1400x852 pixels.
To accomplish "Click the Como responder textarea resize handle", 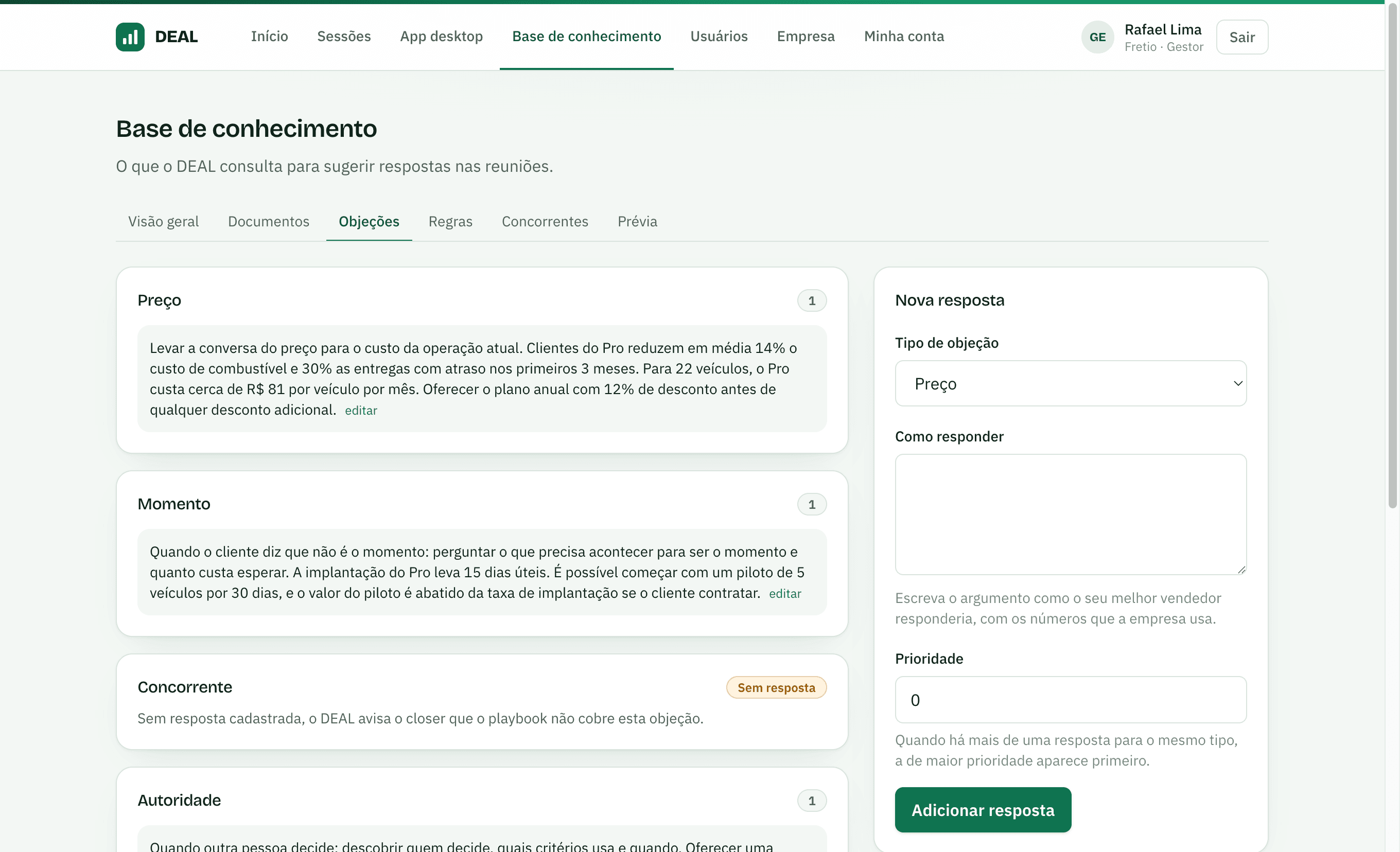I will tap(1241, 570).
